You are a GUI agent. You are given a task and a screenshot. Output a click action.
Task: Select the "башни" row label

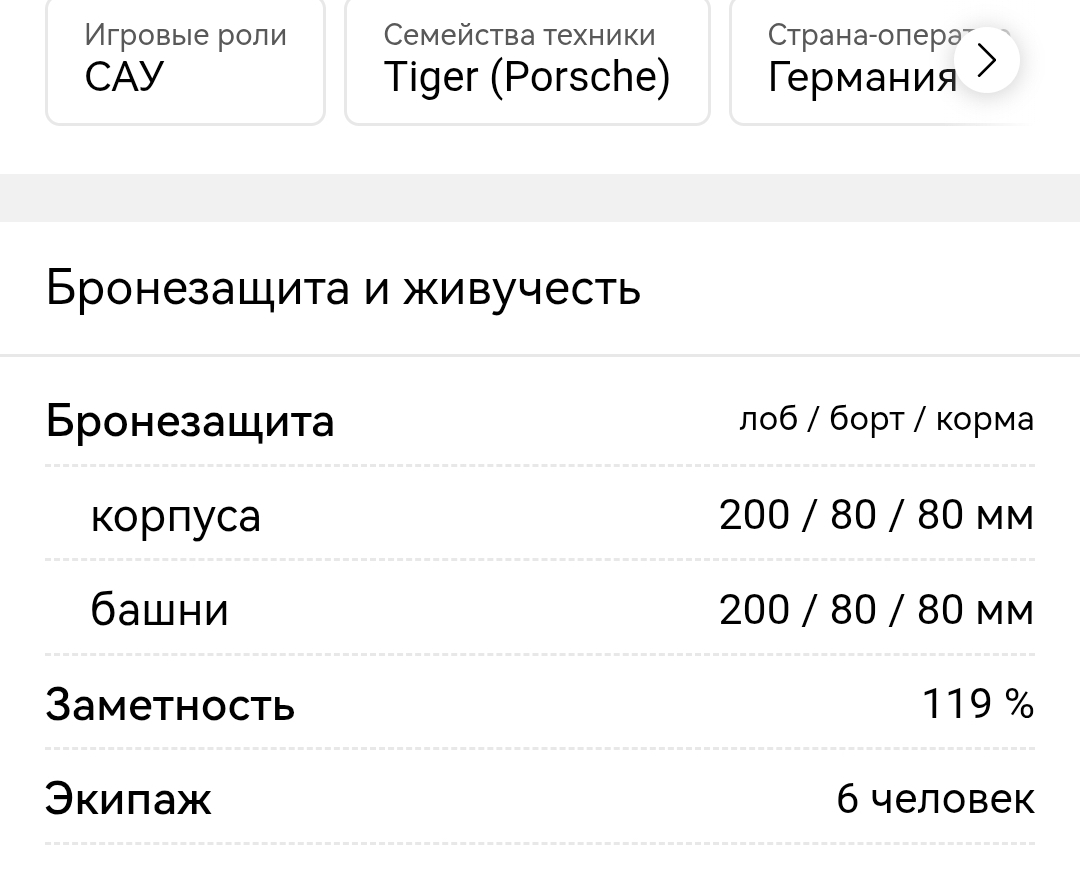pos(160,609)
